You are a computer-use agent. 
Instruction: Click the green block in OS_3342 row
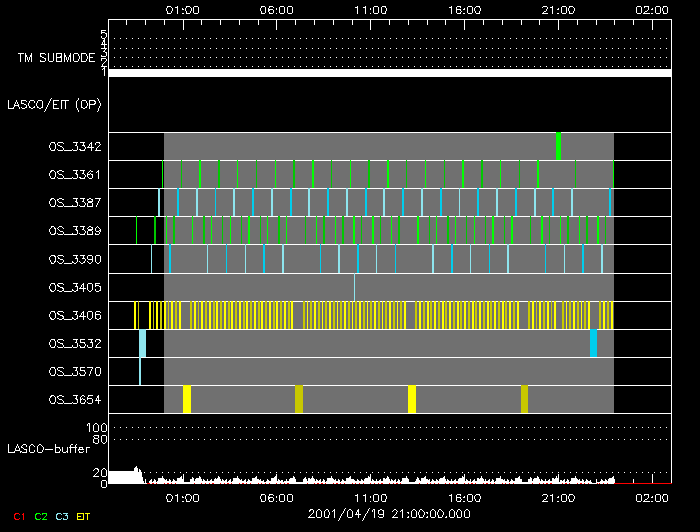click(558, 146)
